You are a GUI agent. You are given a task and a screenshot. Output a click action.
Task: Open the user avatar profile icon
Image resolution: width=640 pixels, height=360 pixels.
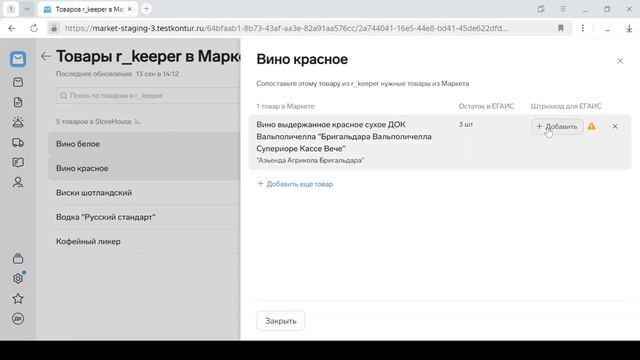tap(18, 319)
